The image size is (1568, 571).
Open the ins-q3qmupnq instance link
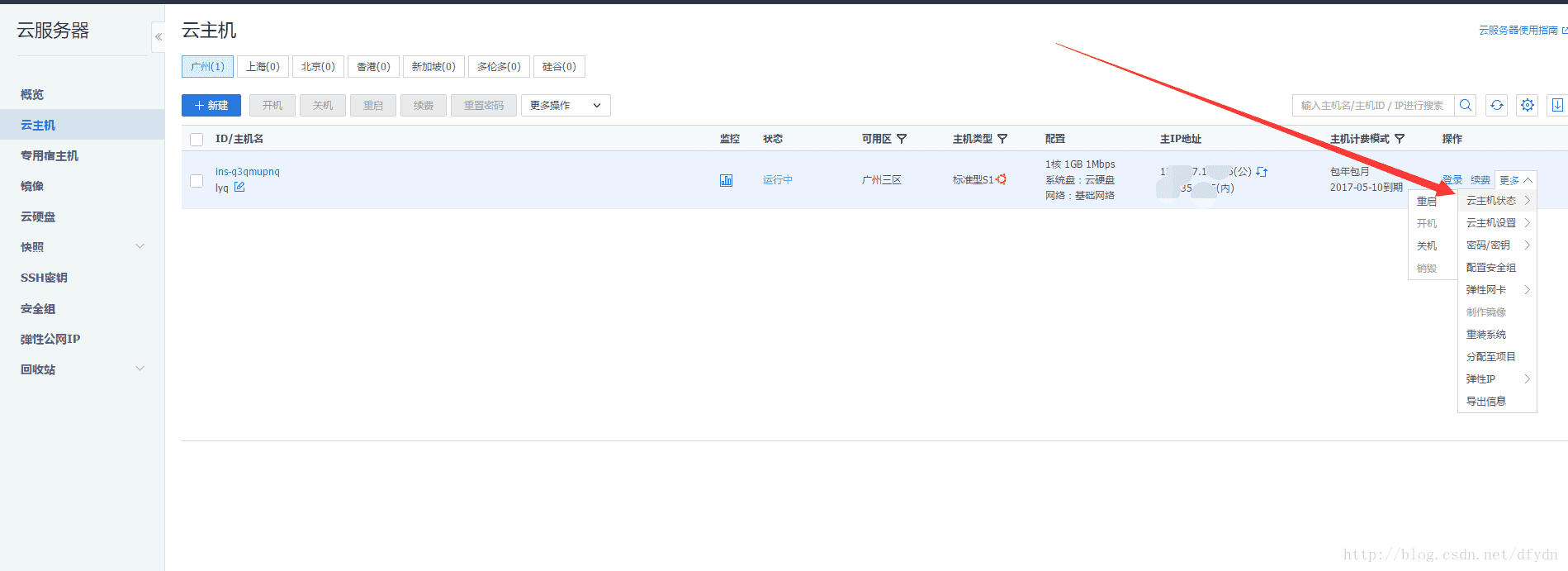point(248,172)
